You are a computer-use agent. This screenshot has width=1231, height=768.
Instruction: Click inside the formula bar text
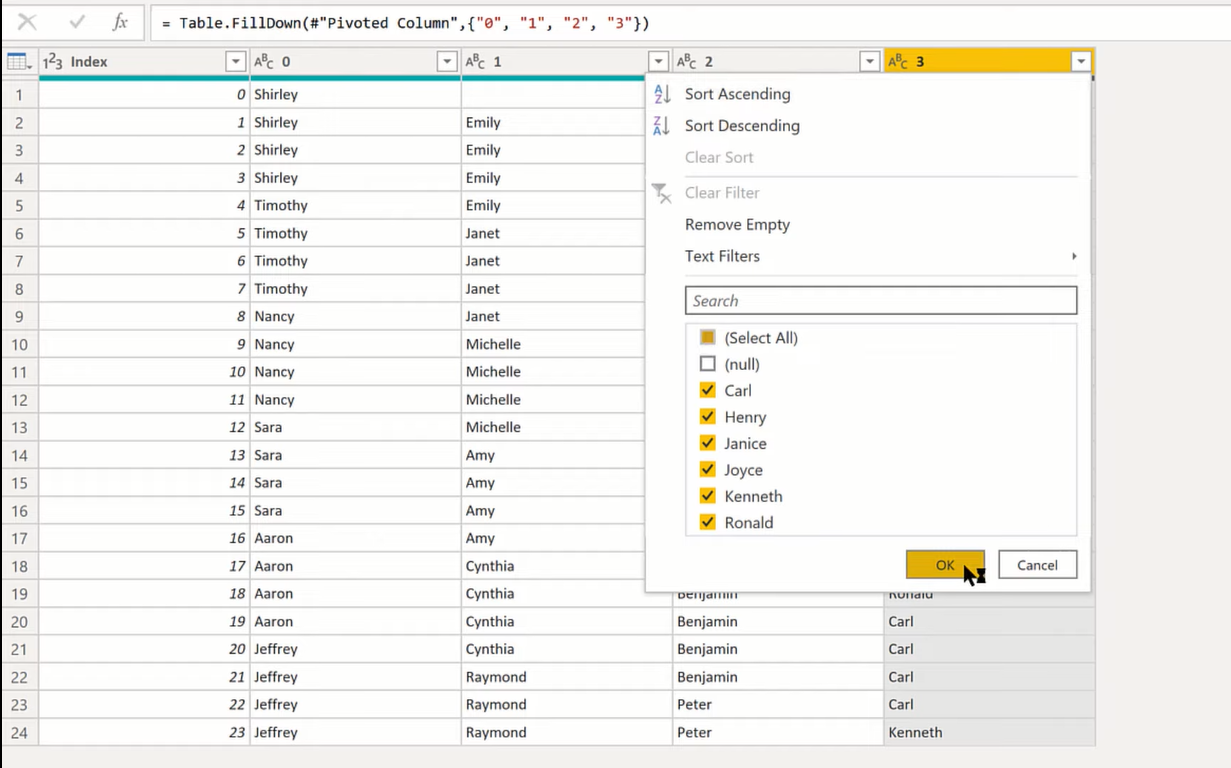pyautogui.click(x=405, y=22)
